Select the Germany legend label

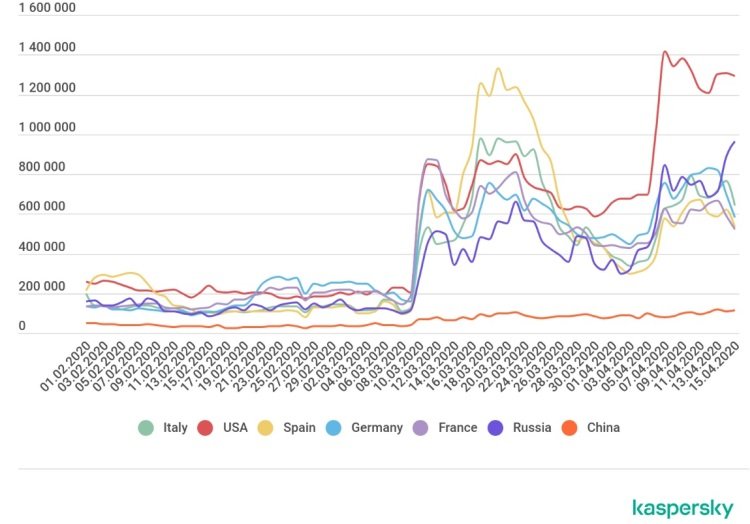[x=377, y=427]
